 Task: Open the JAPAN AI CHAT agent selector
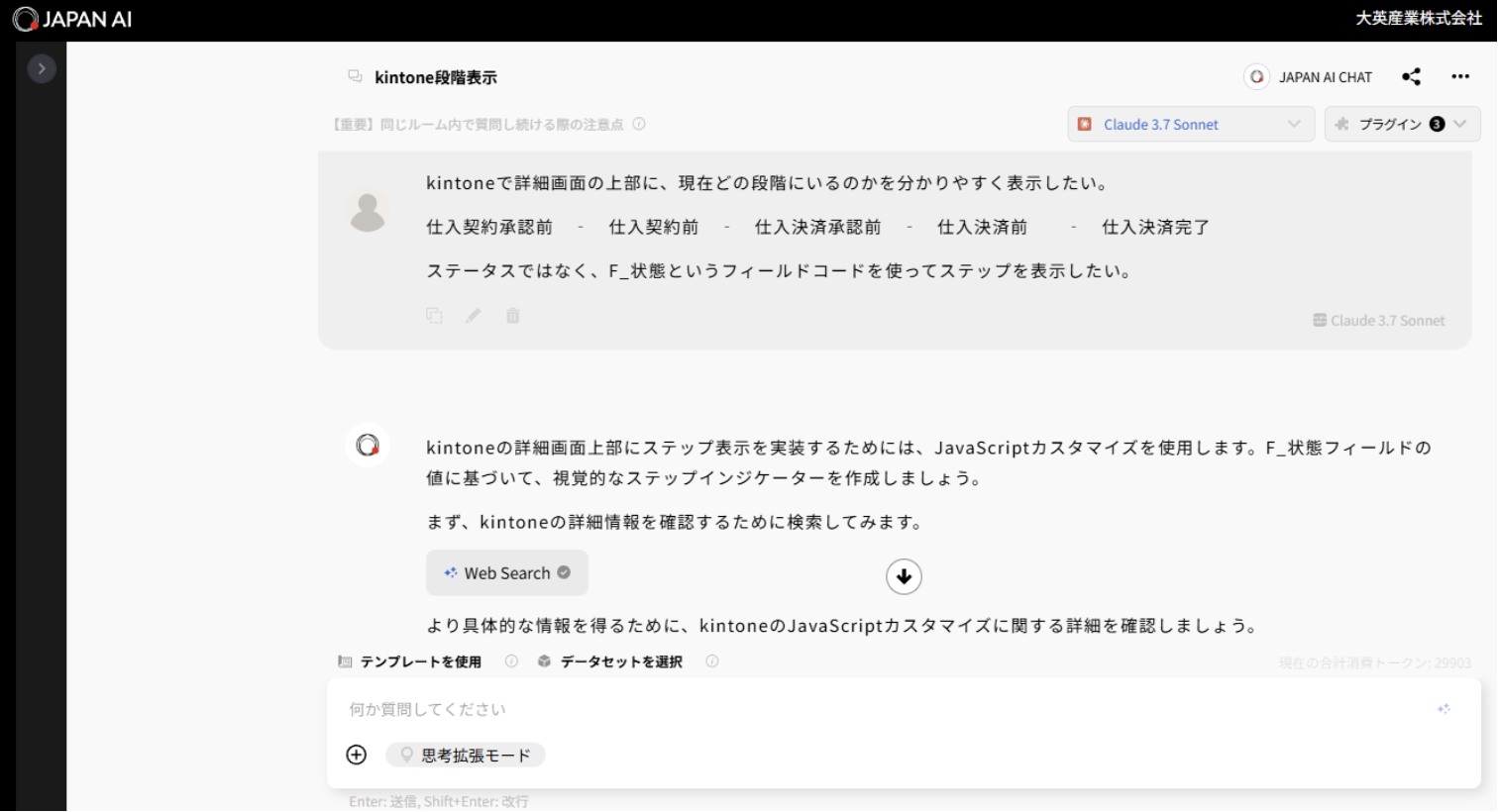(1309, 77)
